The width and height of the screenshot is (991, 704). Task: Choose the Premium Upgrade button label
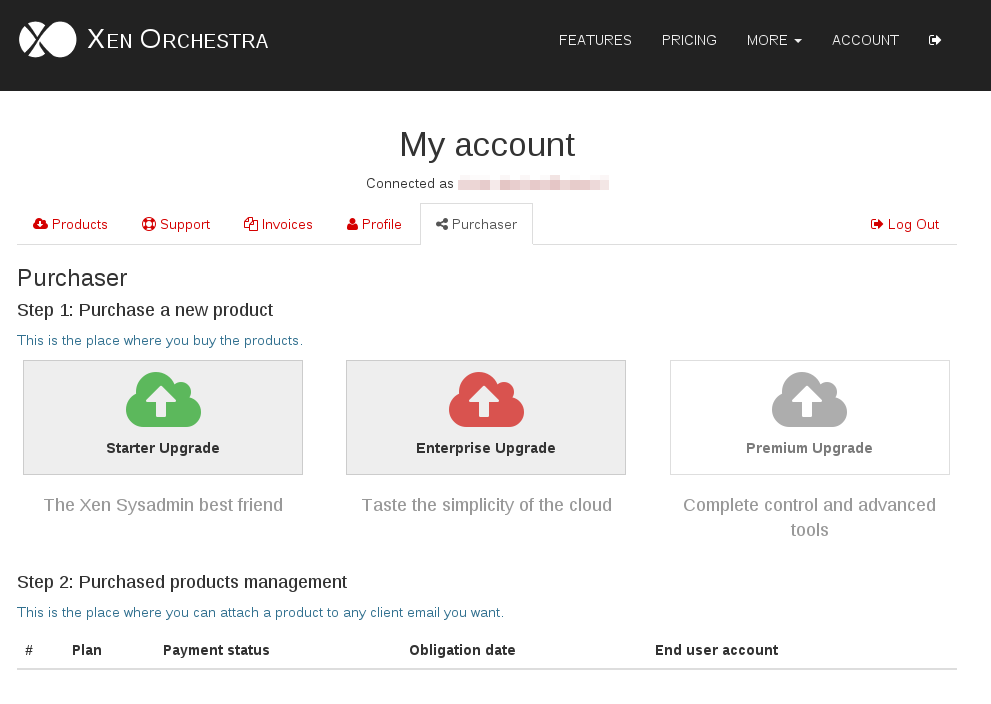(x=809, y=448)
